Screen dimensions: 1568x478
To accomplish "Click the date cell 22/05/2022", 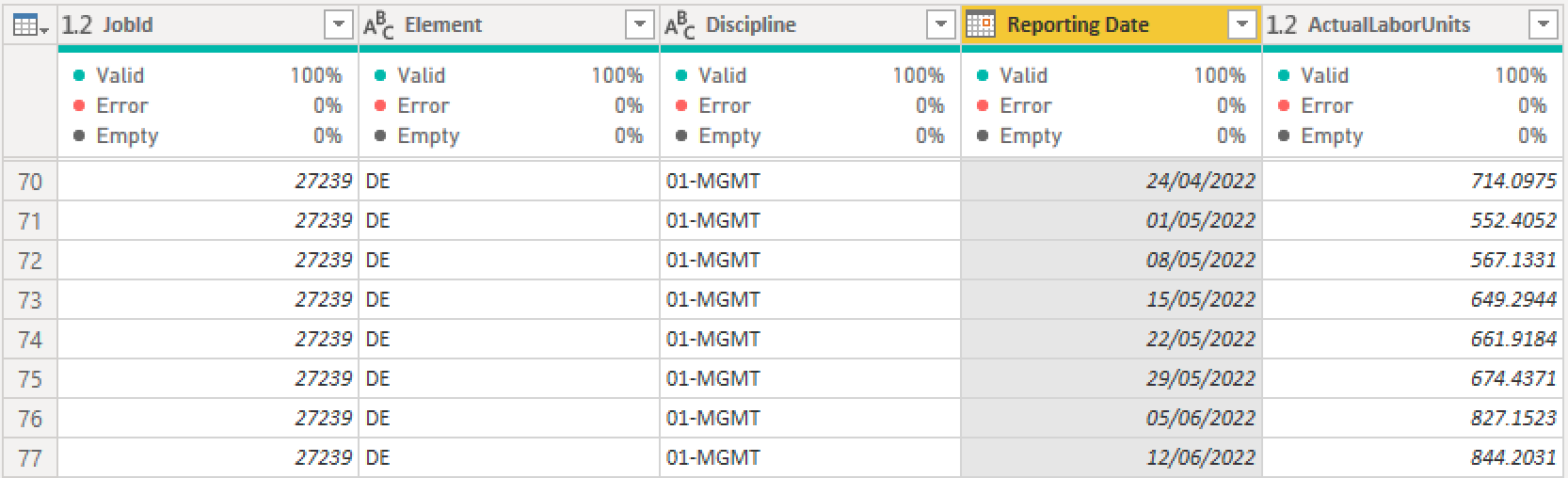I will [x=1112, y=339].
